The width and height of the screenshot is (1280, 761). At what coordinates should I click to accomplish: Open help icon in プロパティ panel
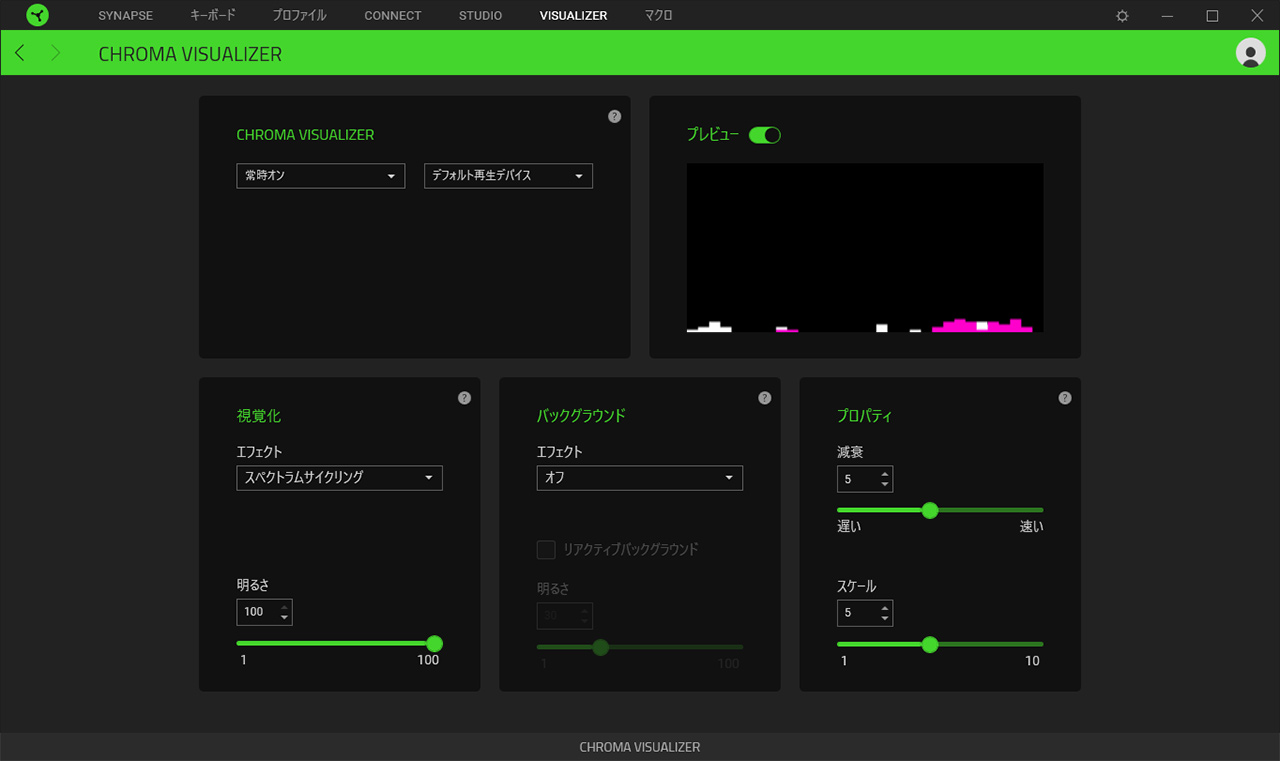click(x=1064, y=398)
